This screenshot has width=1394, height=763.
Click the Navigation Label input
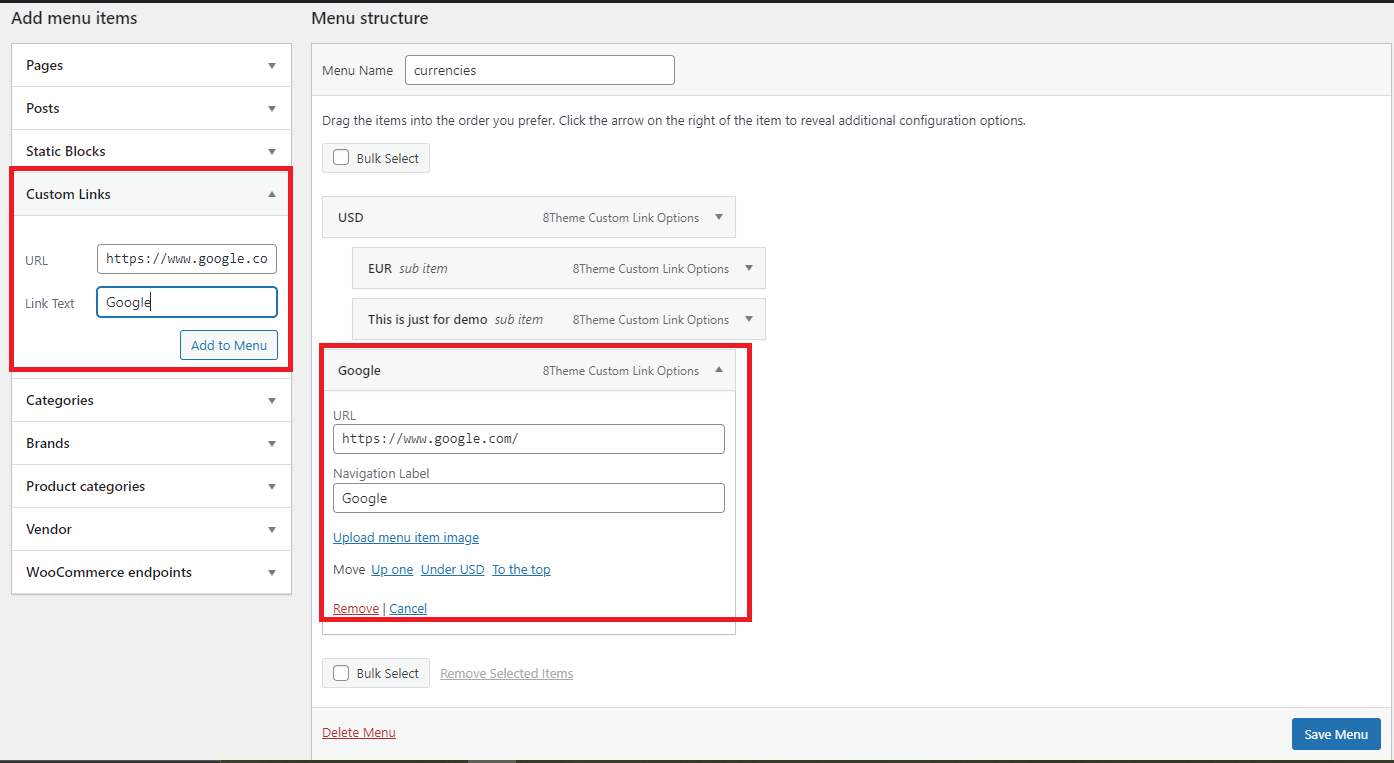tap(528, 498)
